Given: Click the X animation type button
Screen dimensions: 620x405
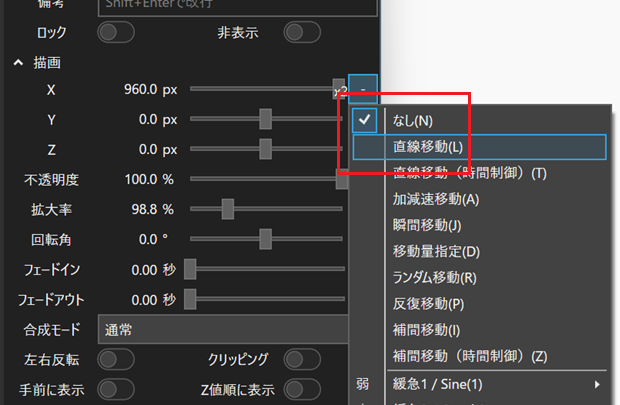Looking at the screenshot, I should pyautogui.click(x=364, y=89).
